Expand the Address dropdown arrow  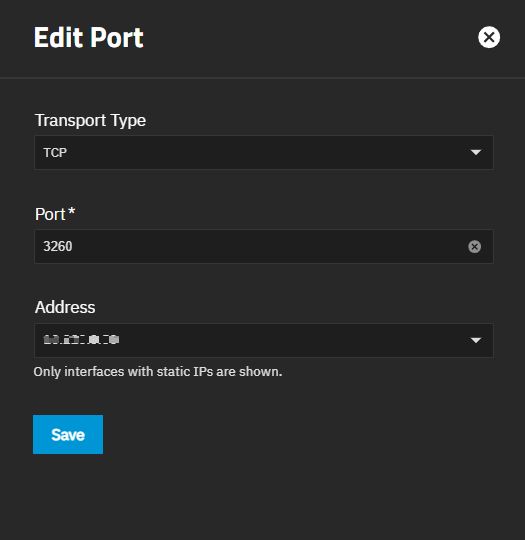pos(476,340)
